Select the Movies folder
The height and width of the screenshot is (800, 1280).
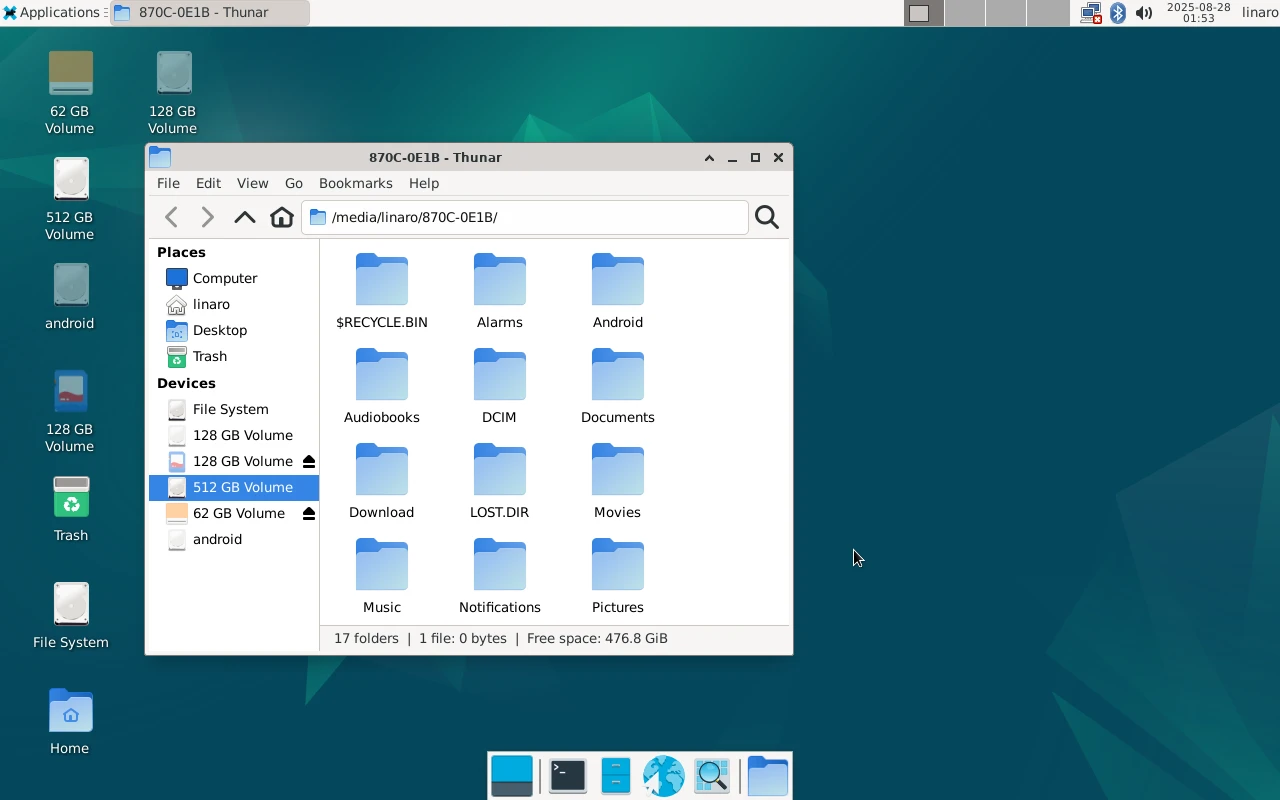(x=618, y=482)
